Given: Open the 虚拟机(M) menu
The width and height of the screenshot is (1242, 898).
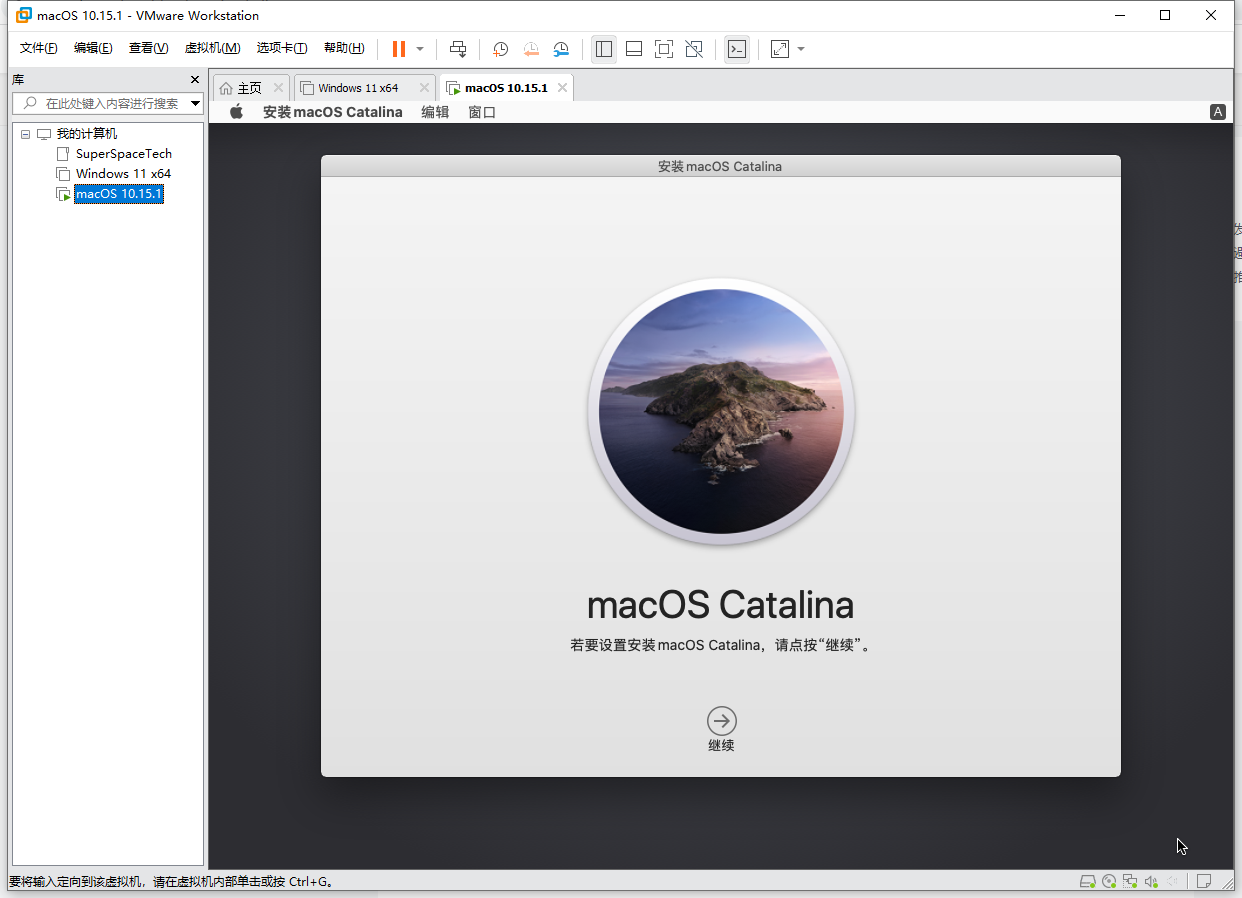Looking at the screenshot, I should click(x=212, y=48).
